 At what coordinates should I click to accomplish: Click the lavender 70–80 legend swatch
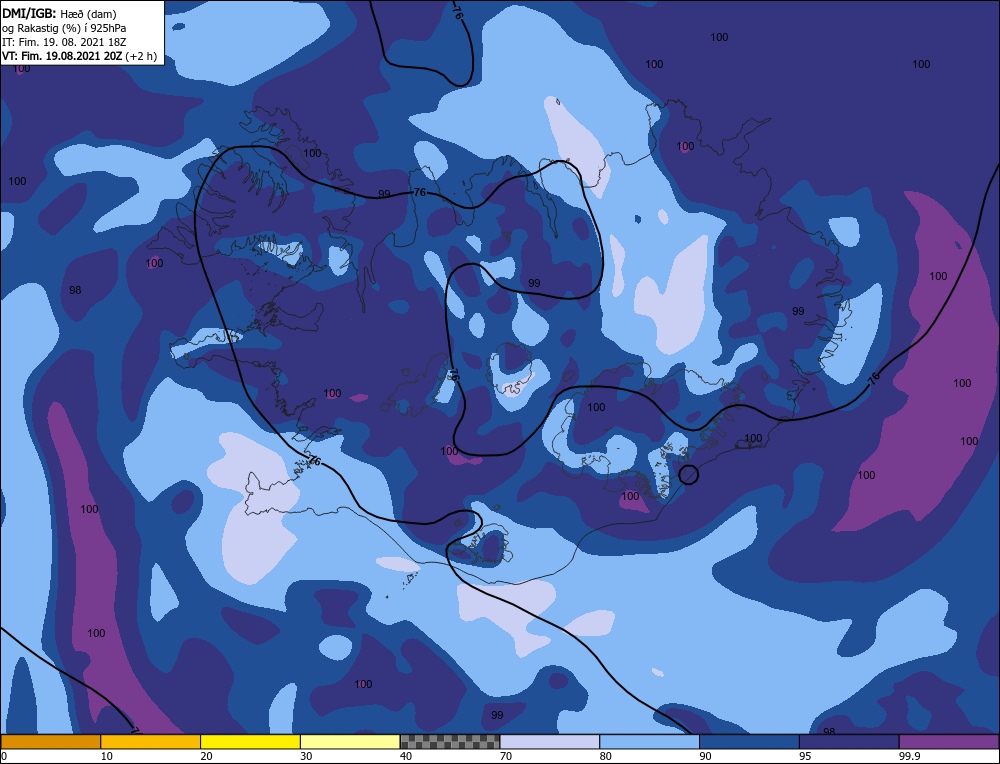(550, 742)
